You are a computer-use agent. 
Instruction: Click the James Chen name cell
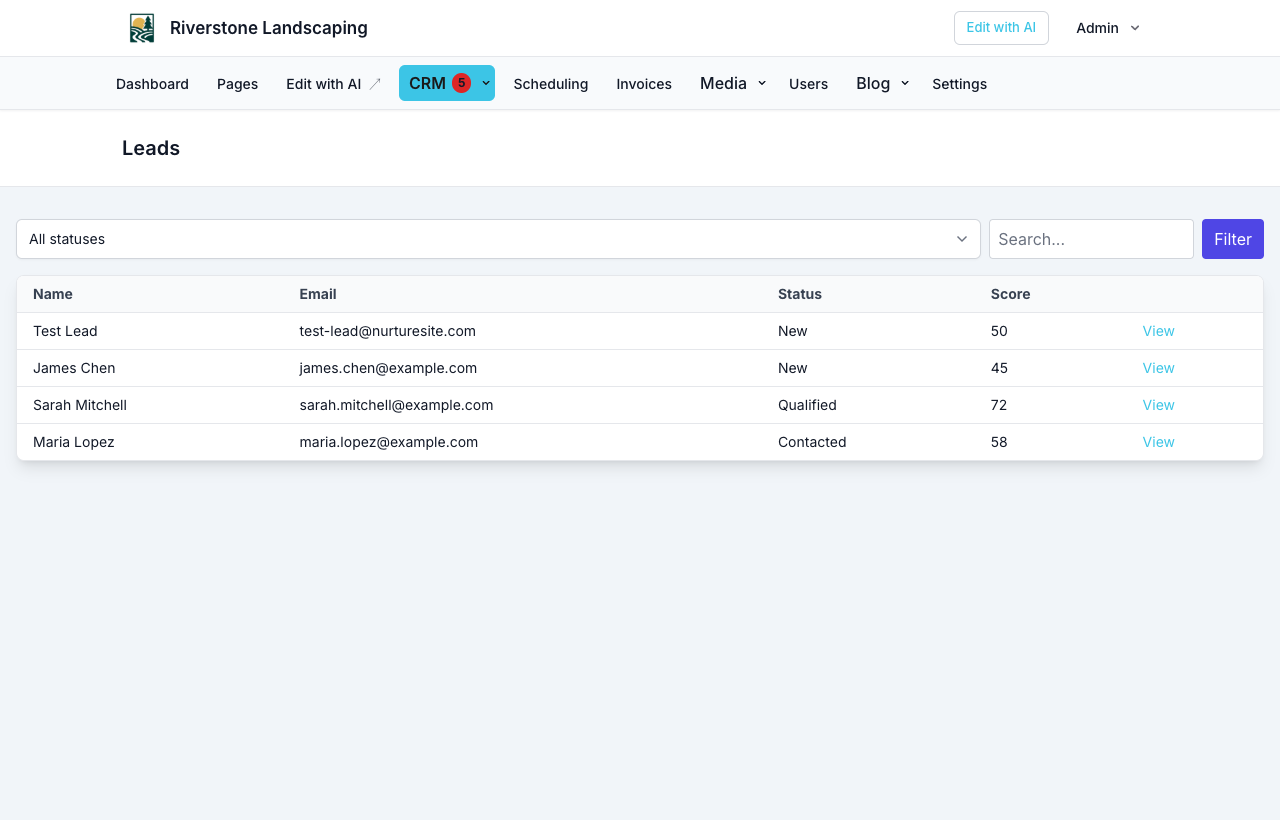(x=74, y=368)
